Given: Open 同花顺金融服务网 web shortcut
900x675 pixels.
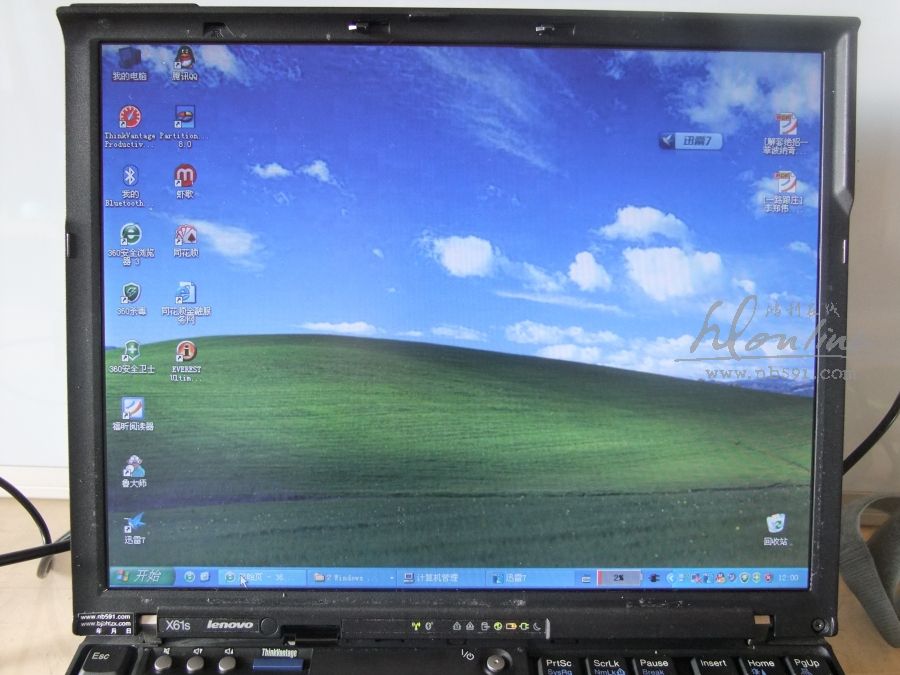Looking at the screenshot, I should (x=186, y=303).
